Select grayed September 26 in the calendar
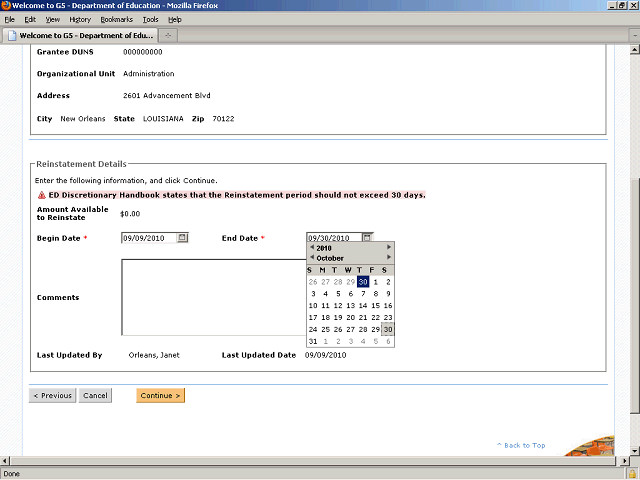Screen dimensions: 640x480 click(x=313, y=282)
